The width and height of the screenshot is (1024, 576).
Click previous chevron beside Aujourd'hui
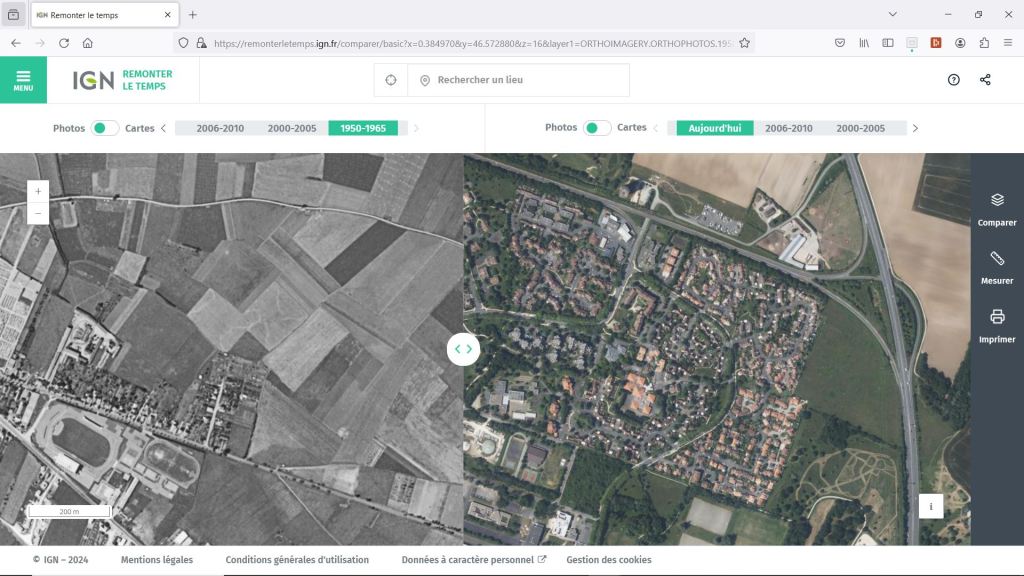pyautogui.click(x=656, y=128)
